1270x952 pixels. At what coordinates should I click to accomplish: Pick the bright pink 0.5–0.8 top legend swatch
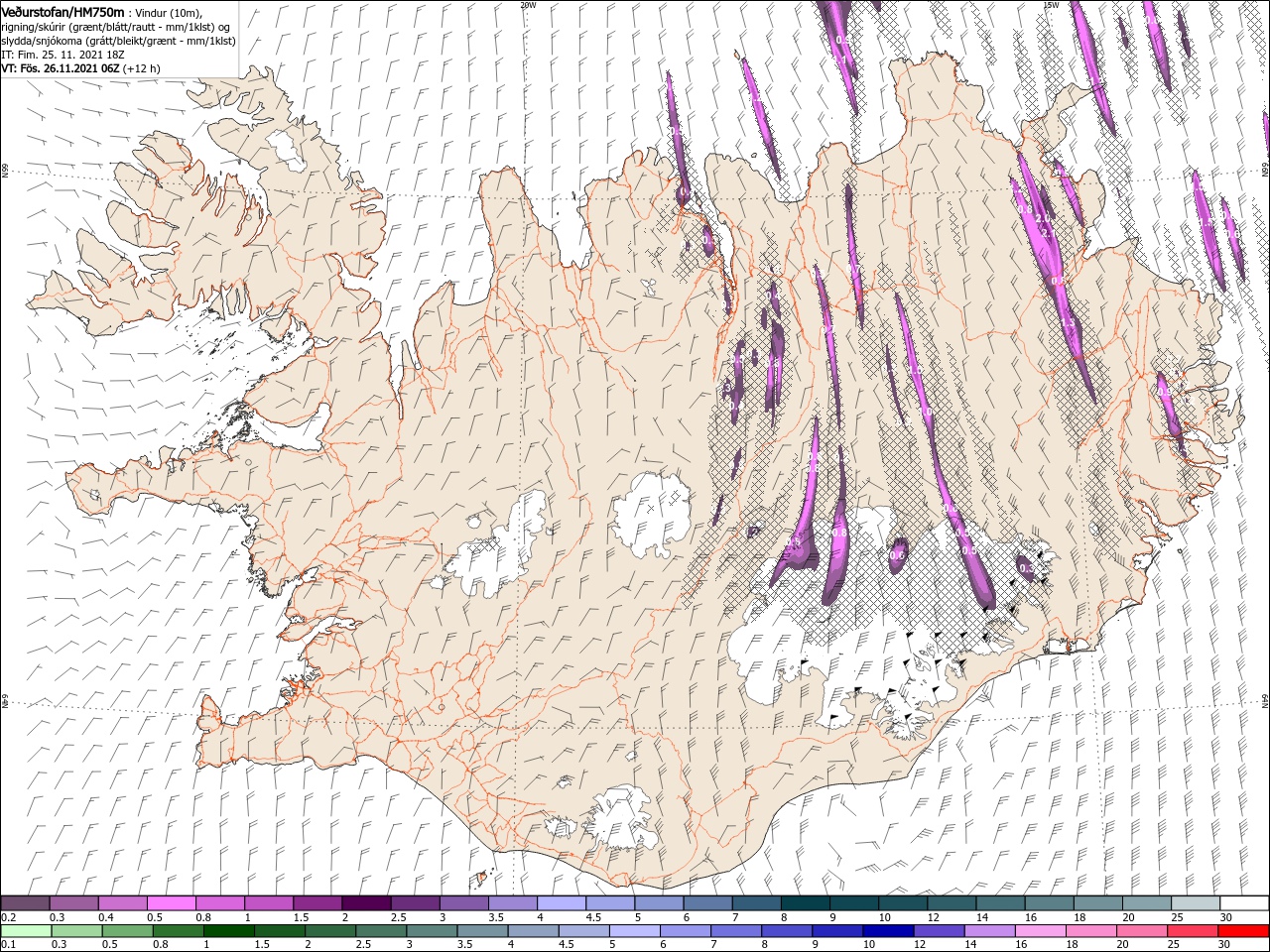[171, 903]
